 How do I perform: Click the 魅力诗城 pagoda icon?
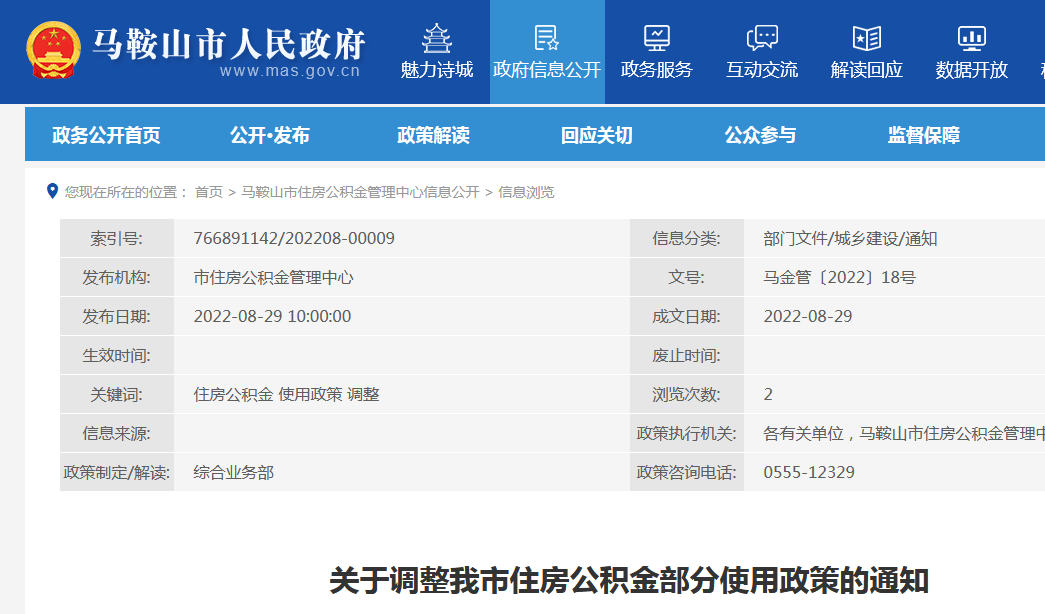(436, 38)
